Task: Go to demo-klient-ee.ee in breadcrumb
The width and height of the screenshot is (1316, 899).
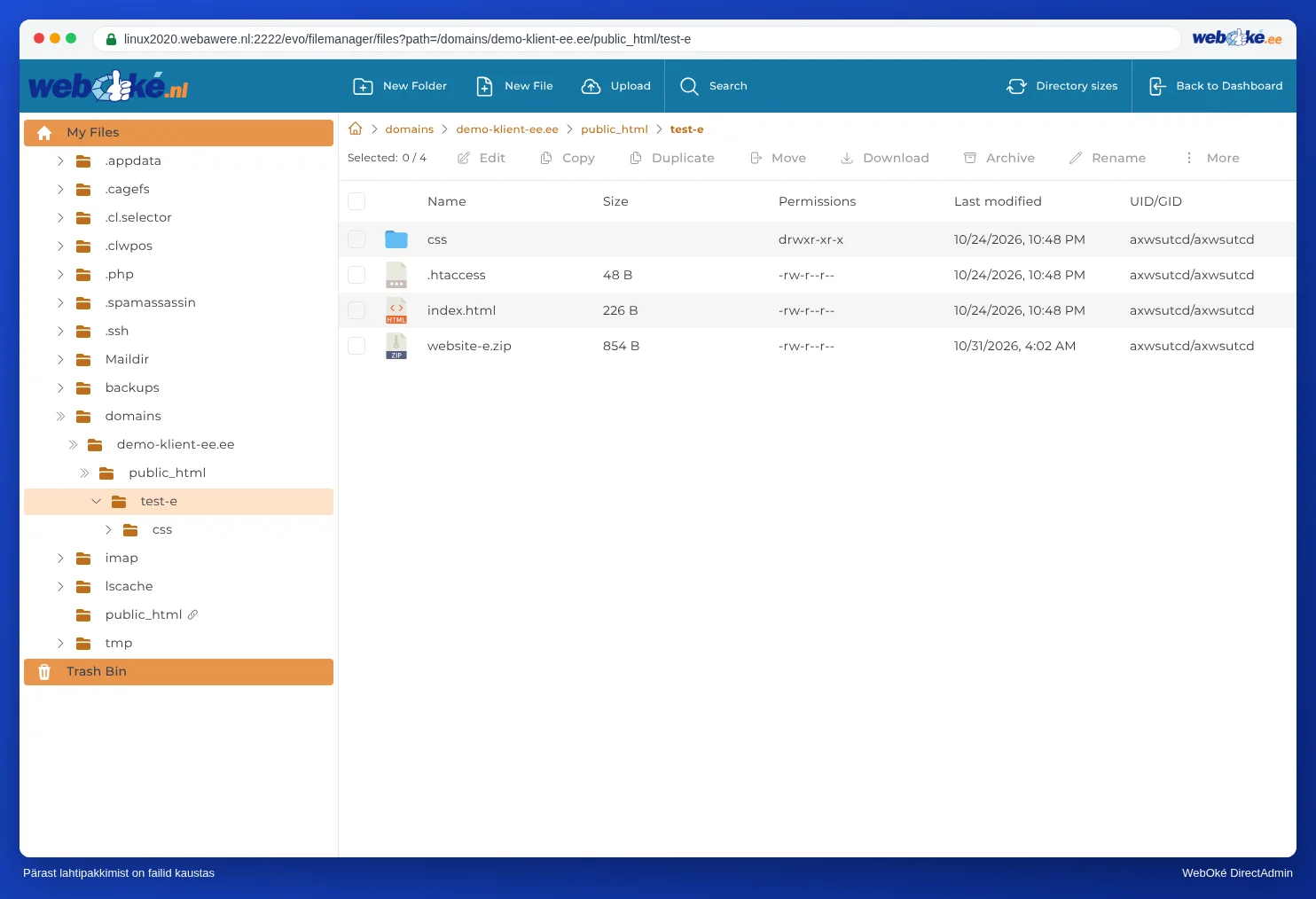Action: pos(507,129)
